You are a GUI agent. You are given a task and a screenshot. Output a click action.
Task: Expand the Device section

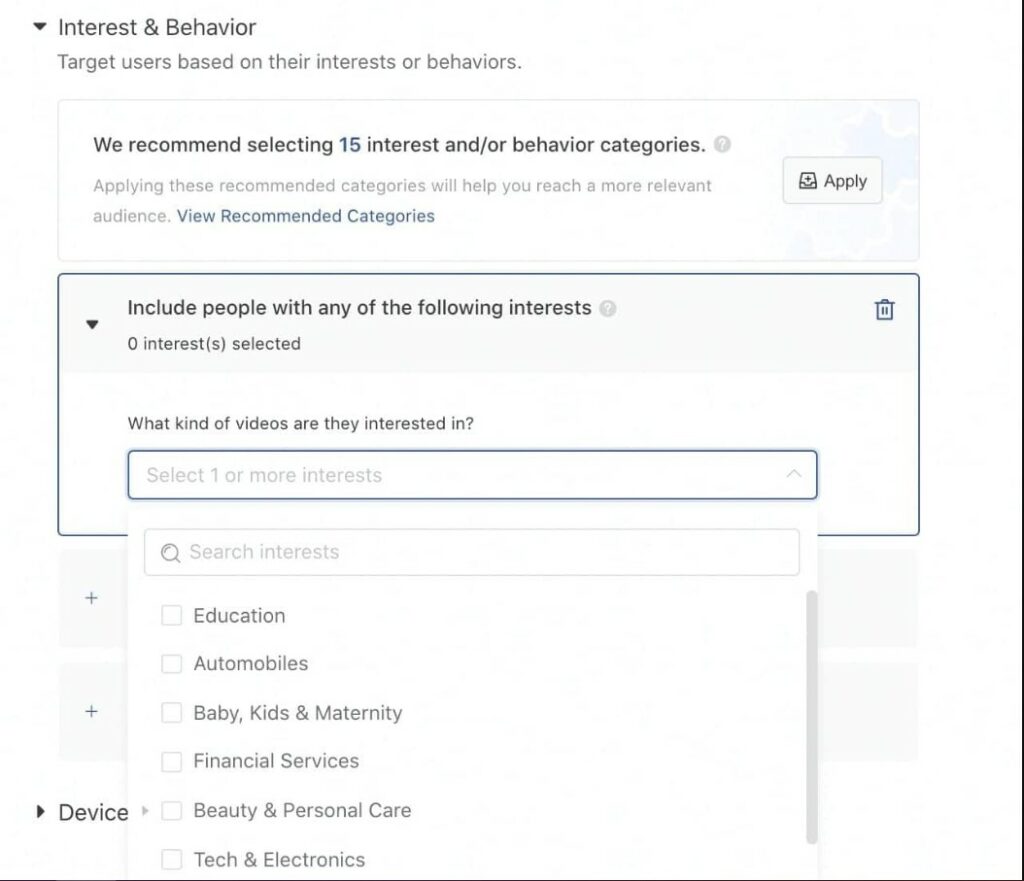[40, 812]
